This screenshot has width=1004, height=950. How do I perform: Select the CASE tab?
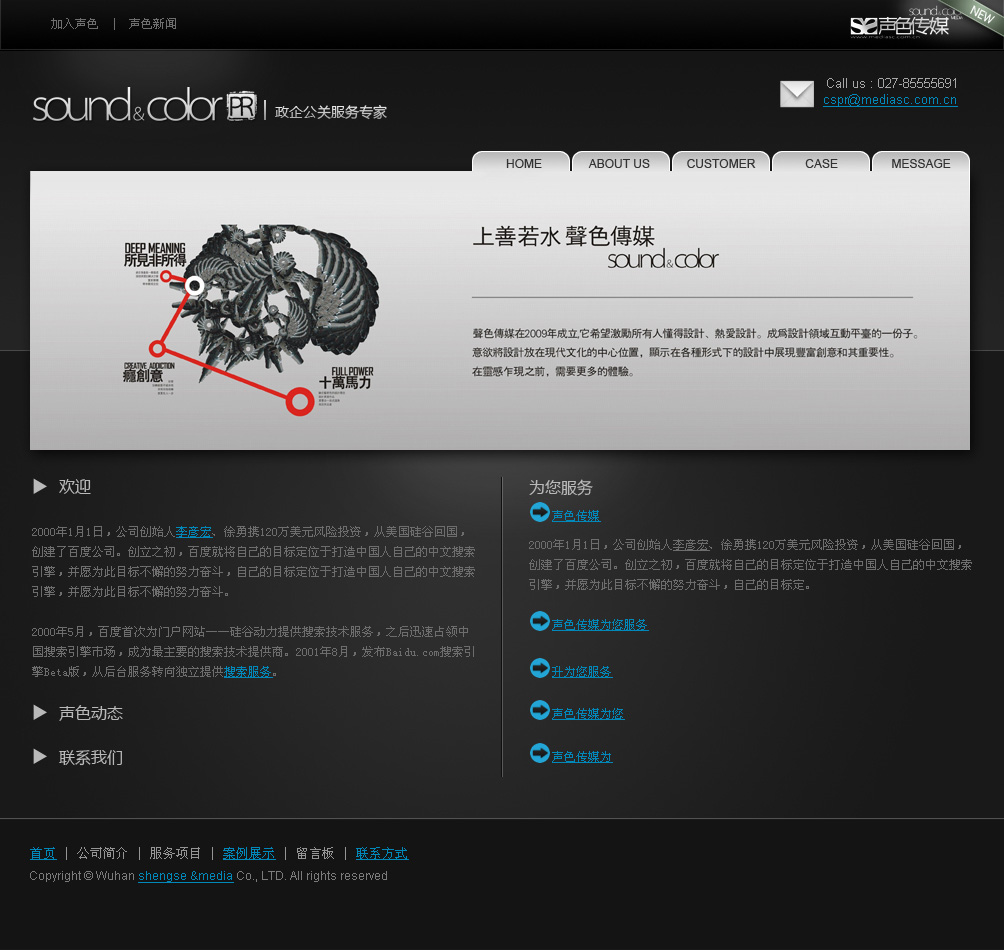click(x=821, y=162)
